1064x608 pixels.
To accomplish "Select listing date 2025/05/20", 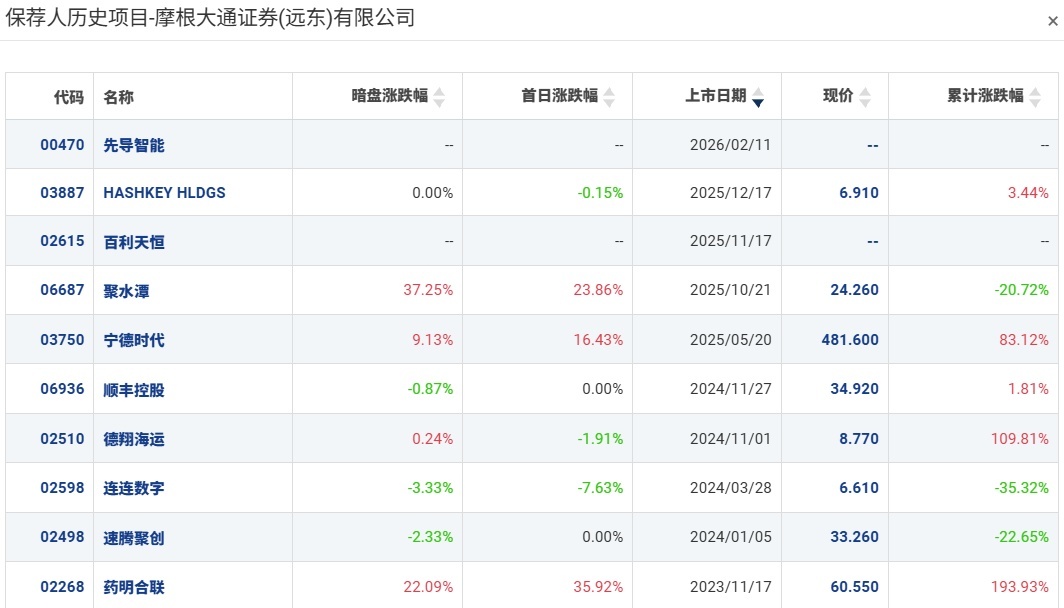I will tap(731, 339).
